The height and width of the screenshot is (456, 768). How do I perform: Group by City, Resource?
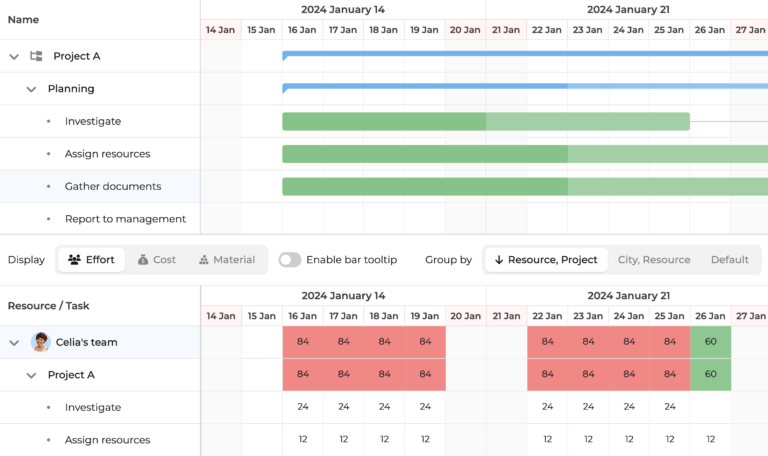653,260
